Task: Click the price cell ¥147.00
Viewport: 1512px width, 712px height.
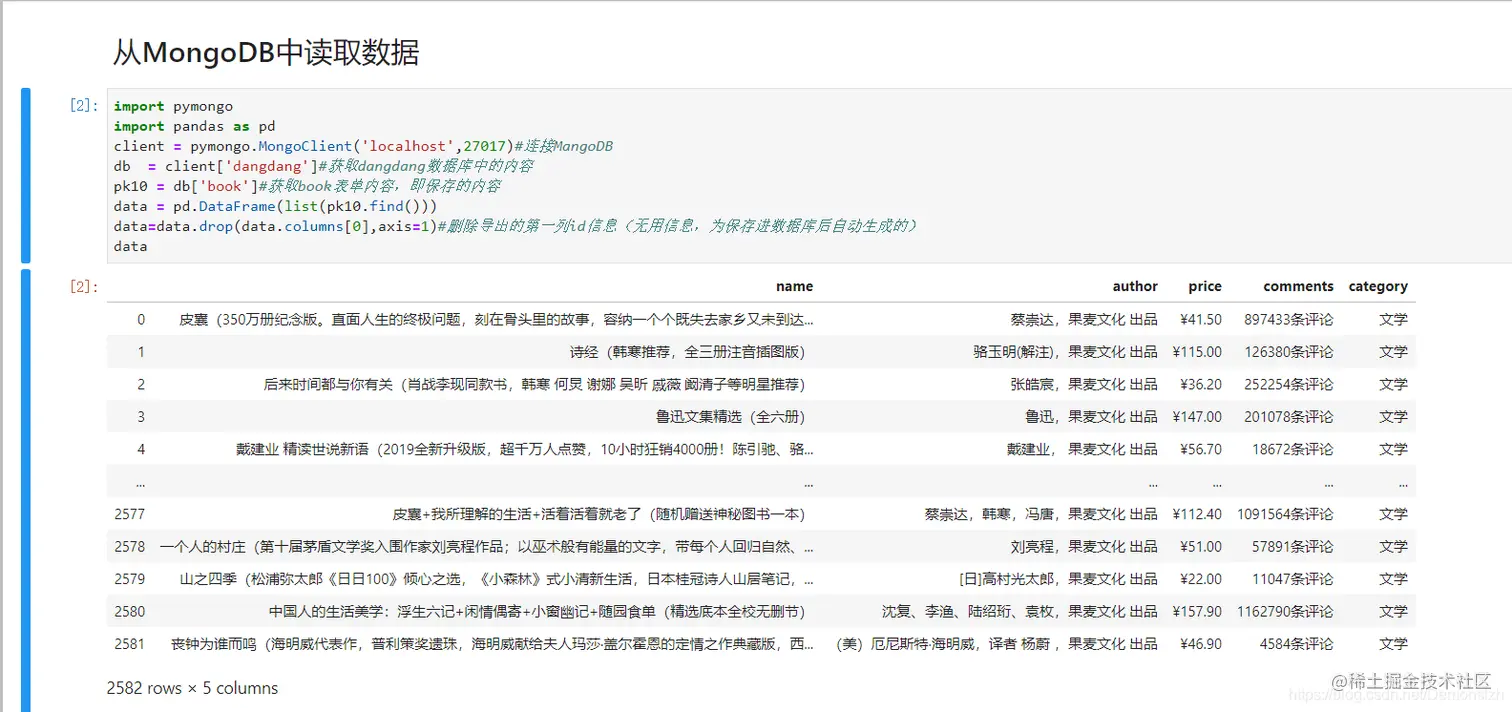Action: pos(1197,416)
